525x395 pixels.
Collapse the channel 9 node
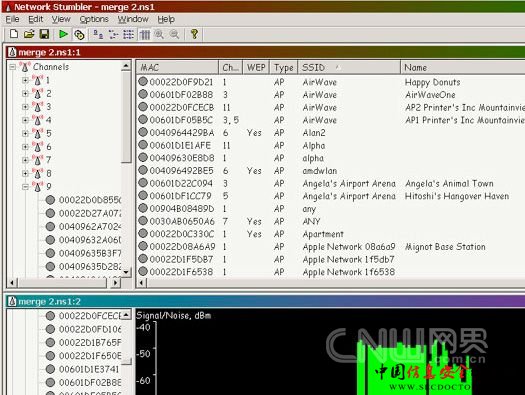(x=25, y=186)
